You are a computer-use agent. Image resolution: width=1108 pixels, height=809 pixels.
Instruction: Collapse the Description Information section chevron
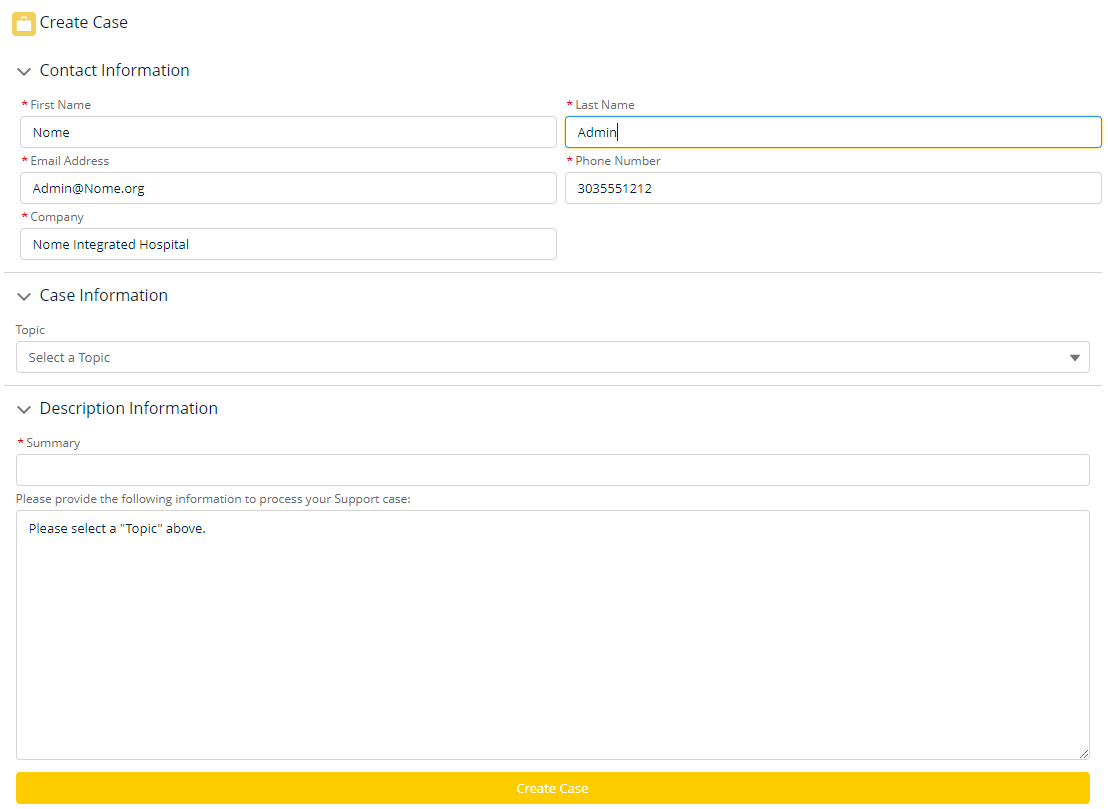[x=24, y=409]
